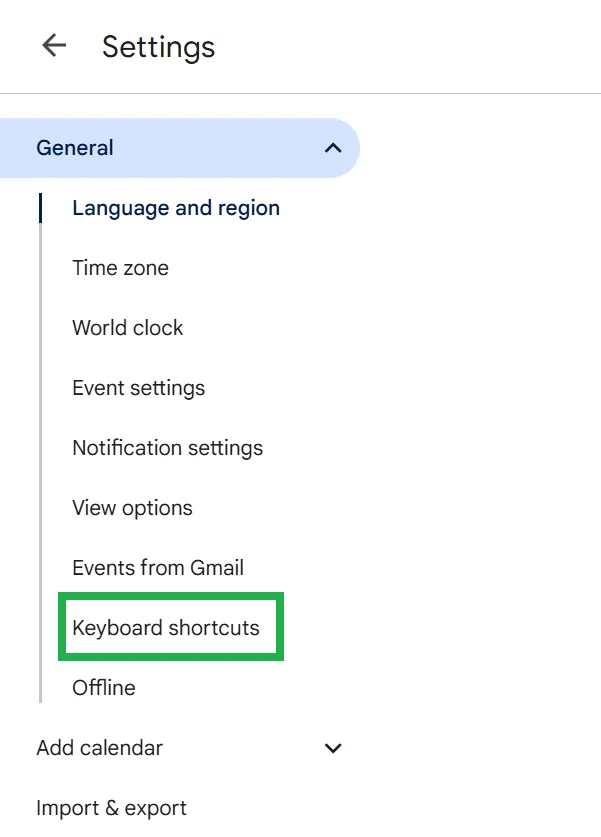Select the General section header
The image size is (601, 837).
[179, 148]
